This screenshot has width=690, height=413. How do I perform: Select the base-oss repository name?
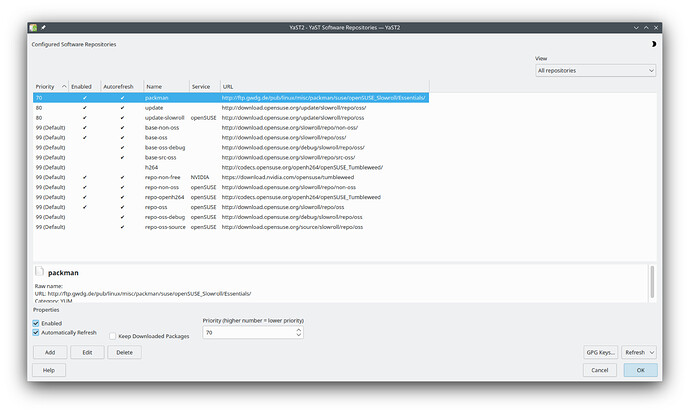tap(156, 138)
